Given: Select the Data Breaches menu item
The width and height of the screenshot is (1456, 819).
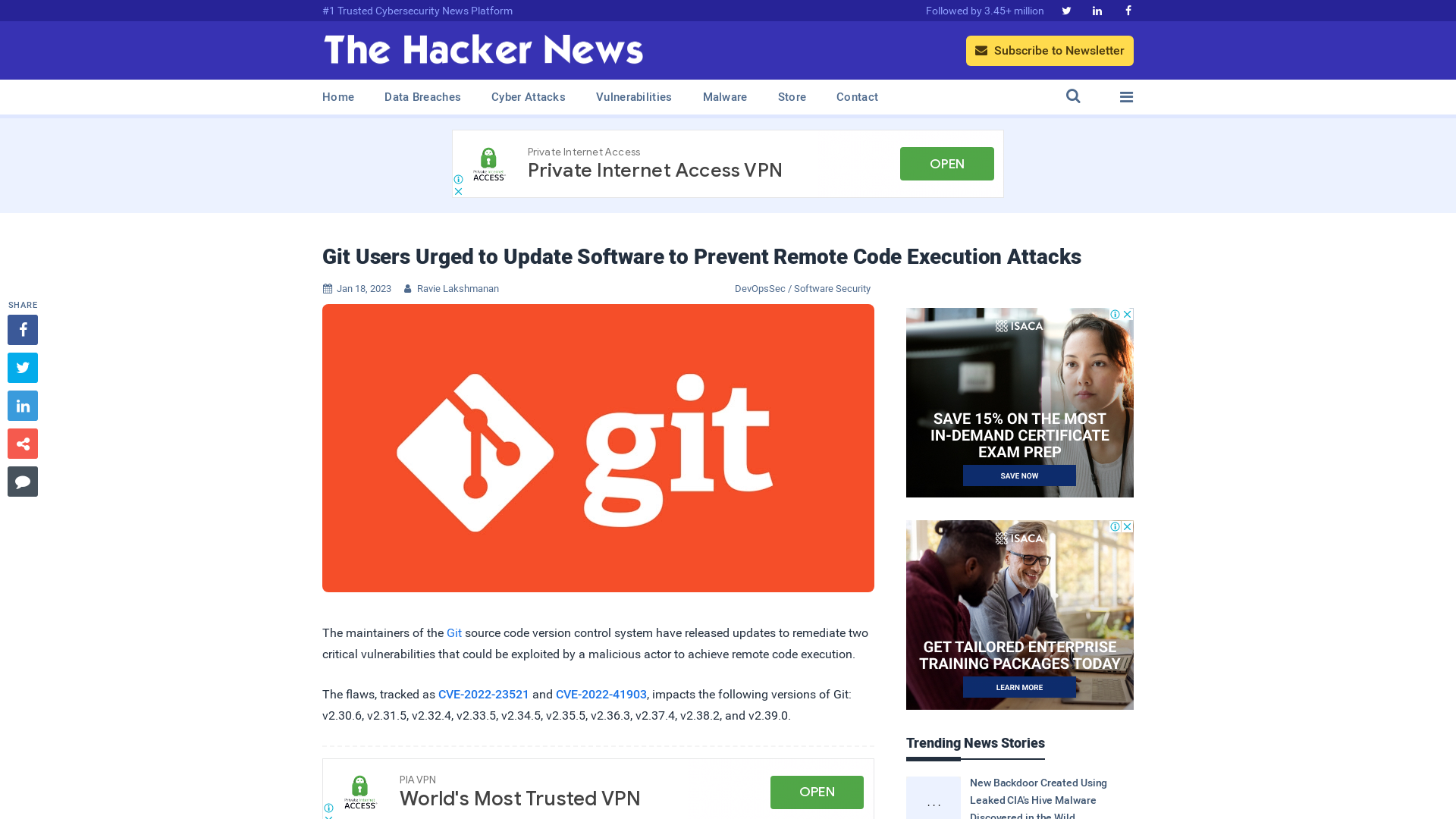Looking at the screenshot, I should (423, 96).
